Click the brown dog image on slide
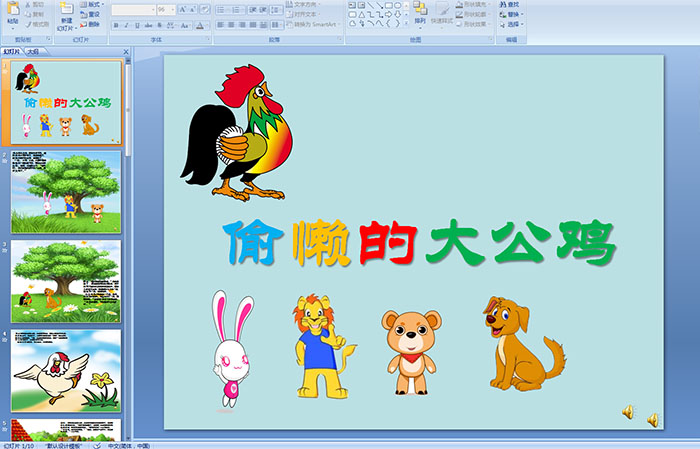This screenshot has height=449, width=700. coord(524,344)
